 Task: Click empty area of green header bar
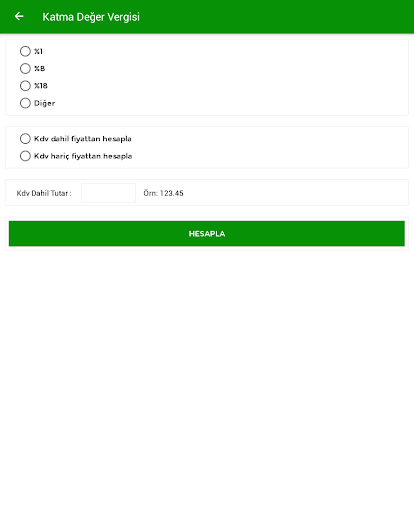tap(277, 17)
